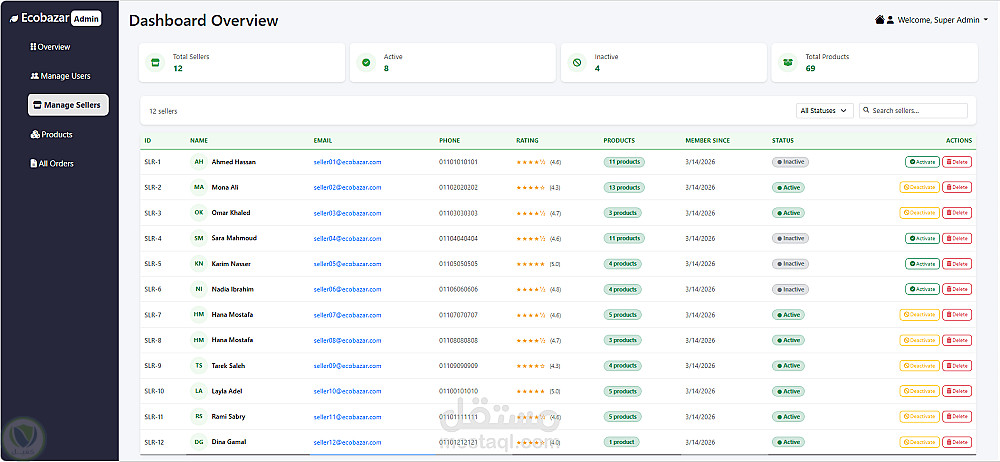Click the RATING column header
The image size is (1000, 462).
527,140
